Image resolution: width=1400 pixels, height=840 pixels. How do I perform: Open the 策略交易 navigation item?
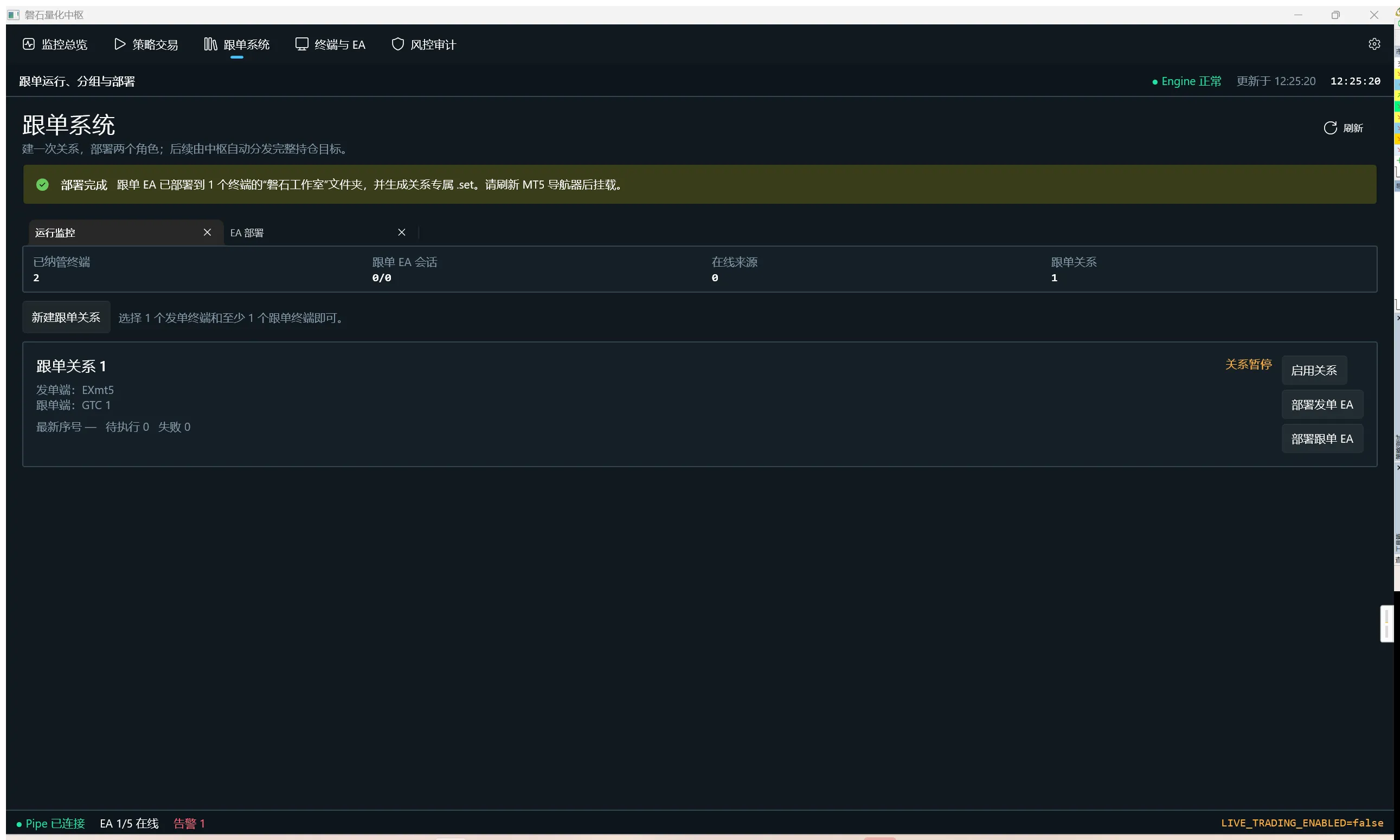click(x=145, y=44)
